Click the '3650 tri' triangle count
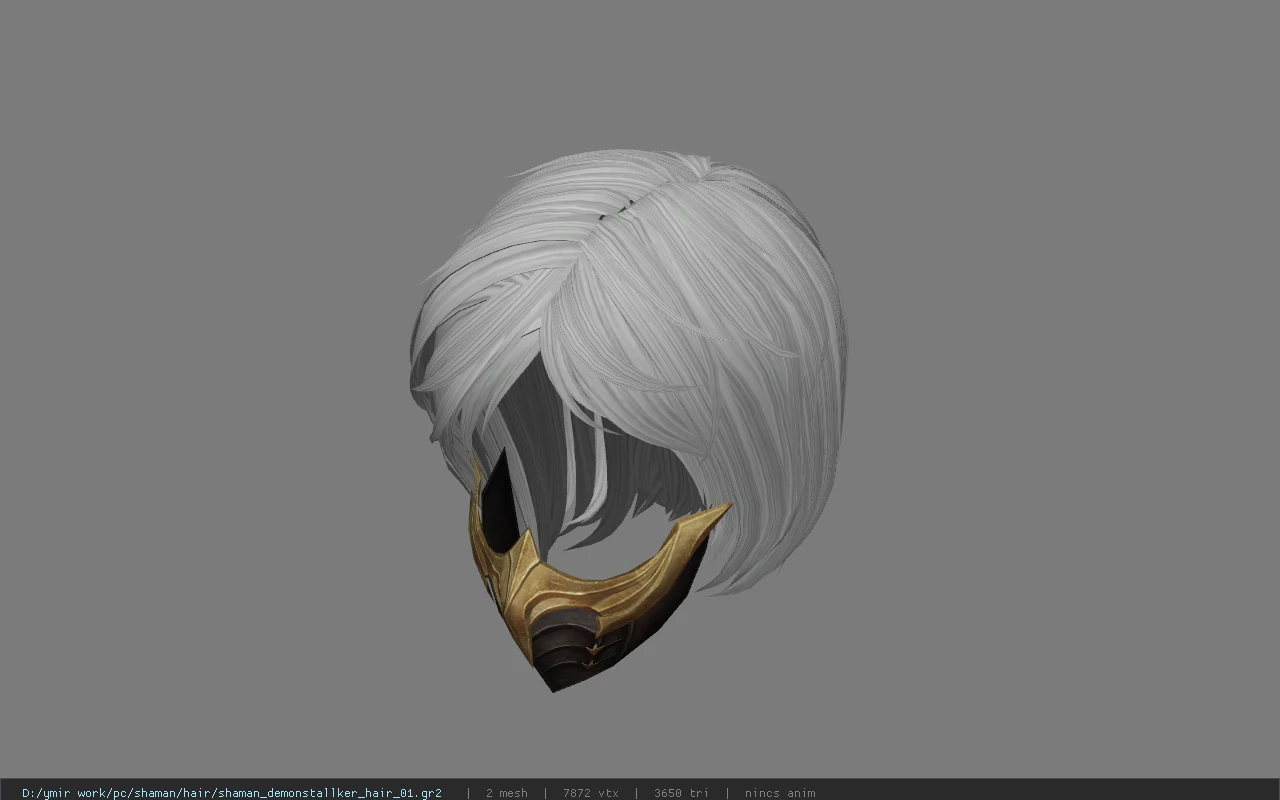 click(681, 793)
